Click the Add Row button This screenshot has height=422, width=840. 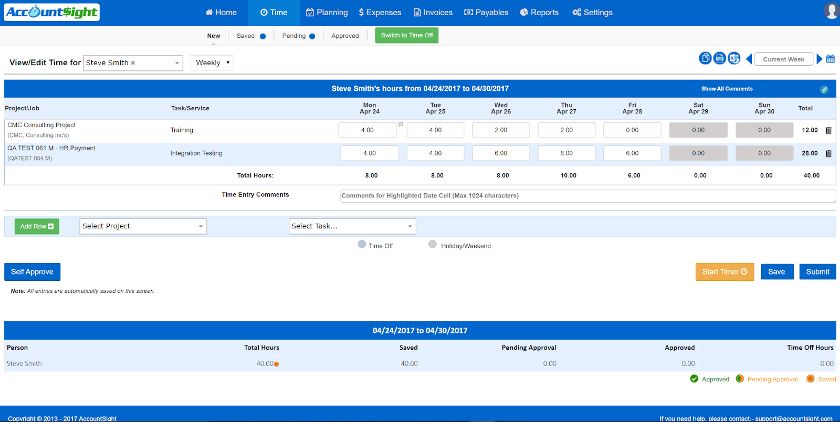click(37, 227)
